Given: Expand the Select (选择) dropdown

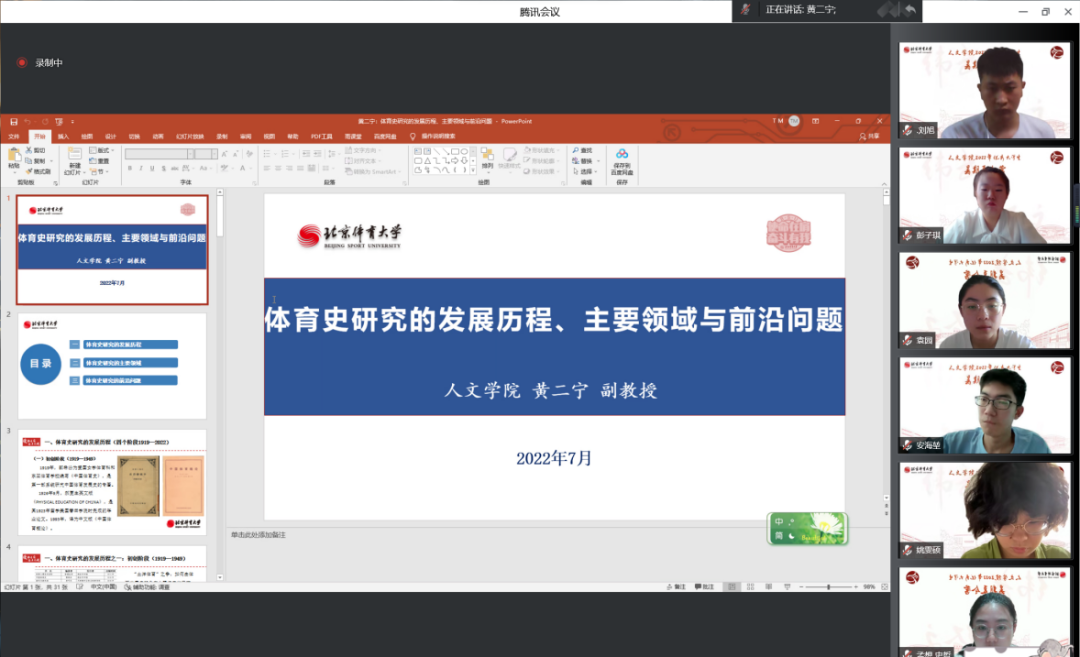Looking at the screenshot, I should coord(594,170).
